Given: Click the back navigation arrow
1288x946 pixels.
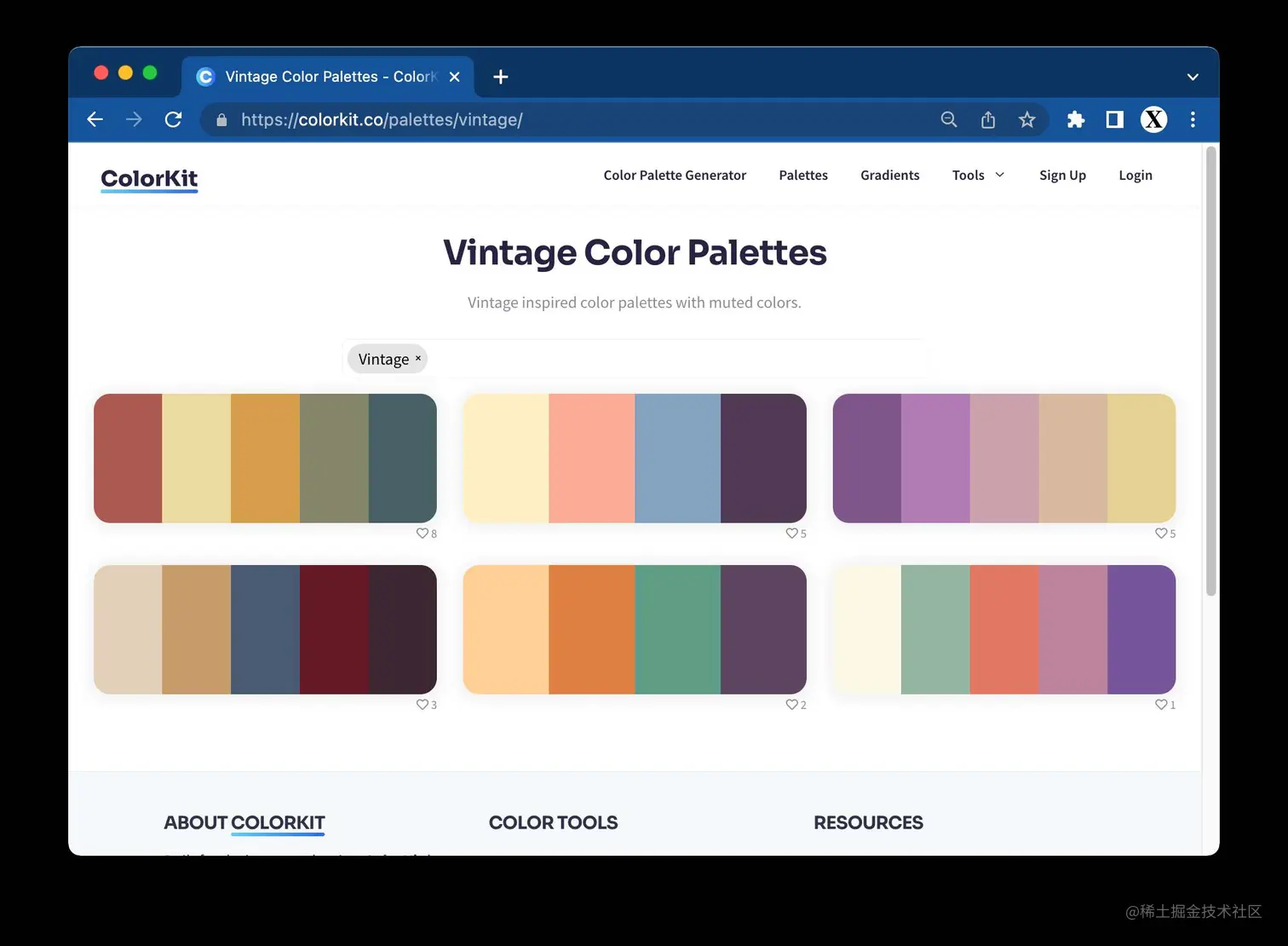Looking at the screenshot, I should [x=95, y=119].
